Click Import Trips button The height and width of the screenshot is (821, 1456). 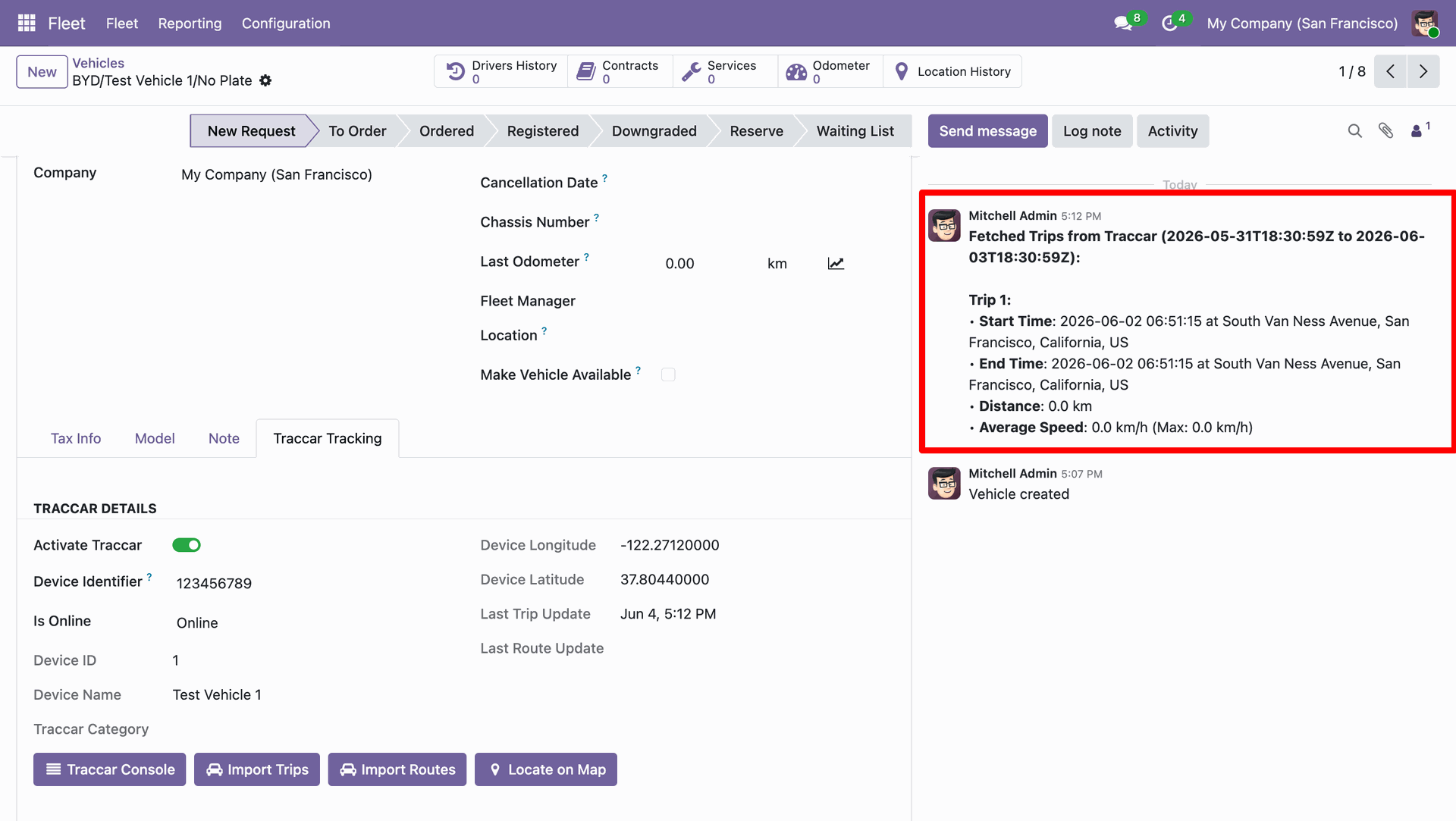257,769
